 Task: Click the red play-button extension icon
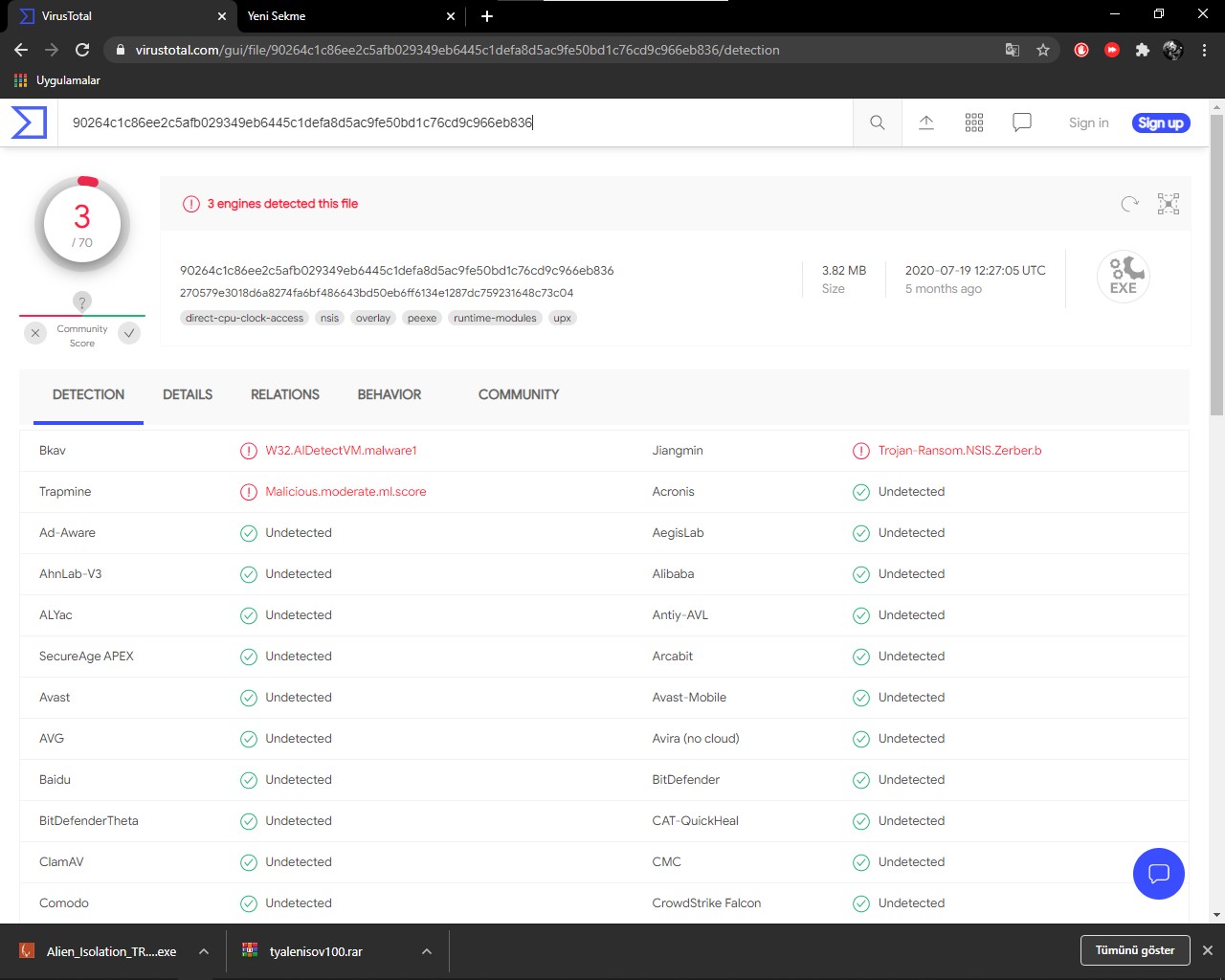pos(1112,50)
